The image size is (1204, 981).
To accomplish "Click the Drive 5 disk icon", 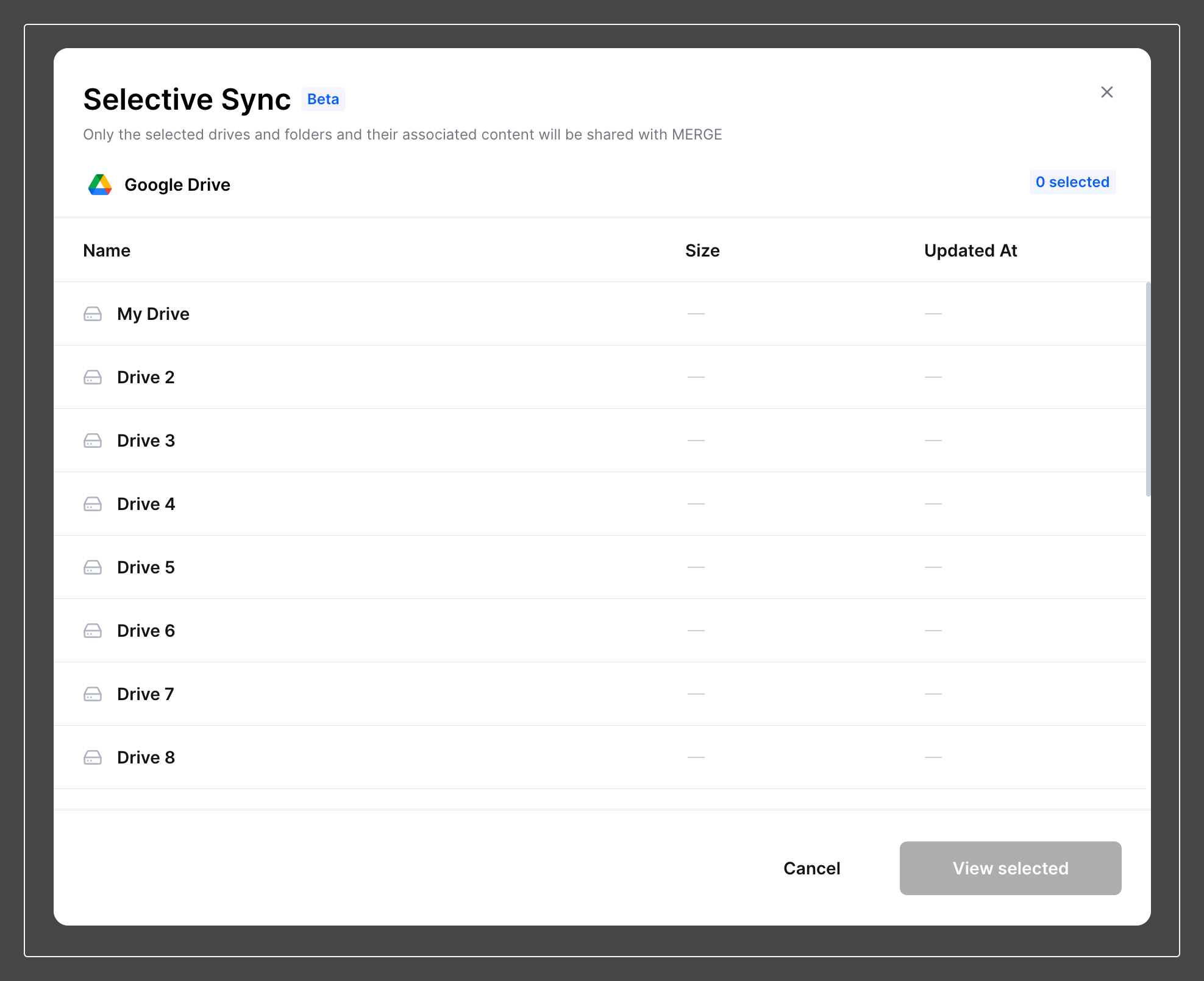I will pyautogui.click(x=93, y=567).
